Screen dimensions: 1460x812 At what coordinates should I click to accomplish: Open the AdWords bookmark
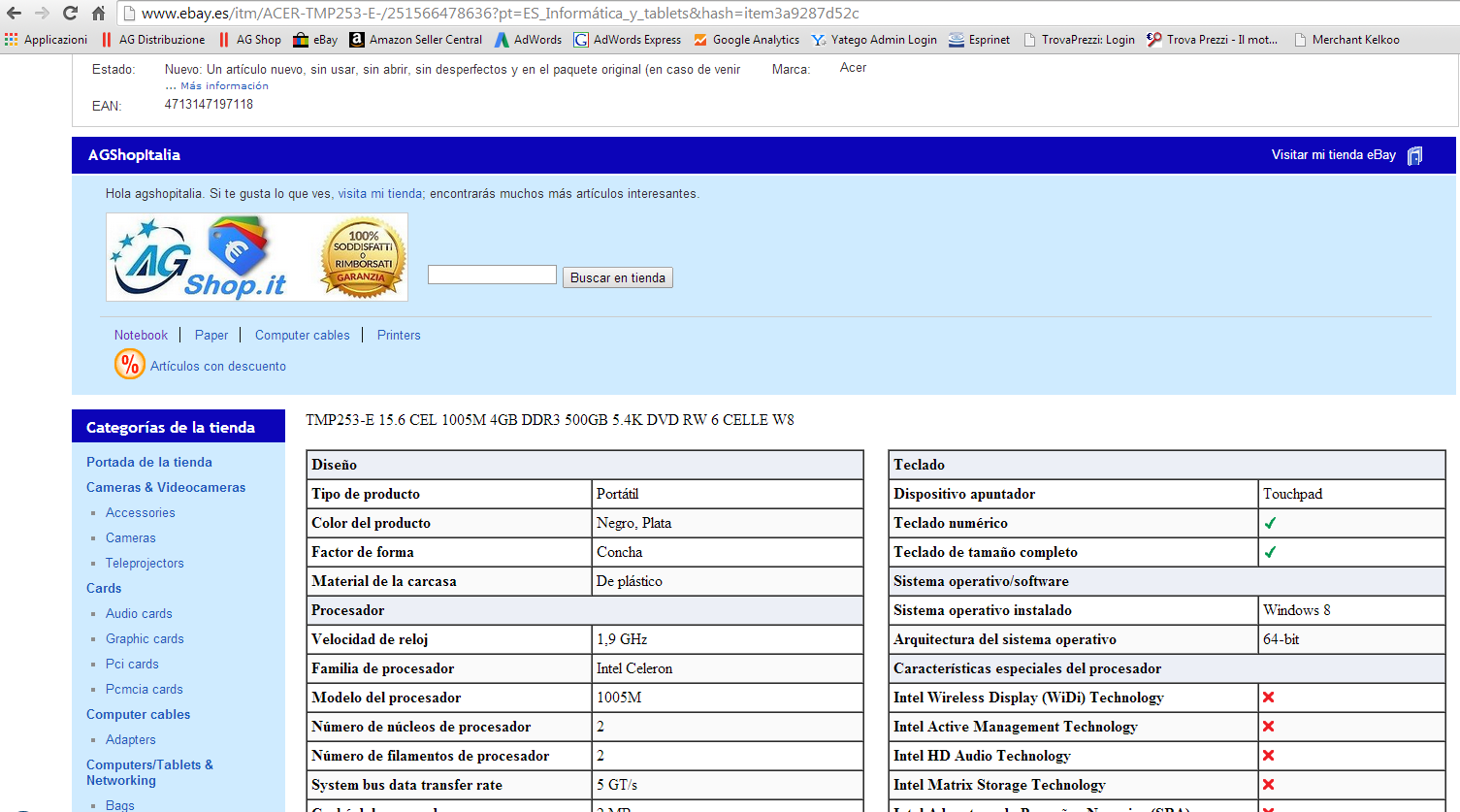(528, 40)
